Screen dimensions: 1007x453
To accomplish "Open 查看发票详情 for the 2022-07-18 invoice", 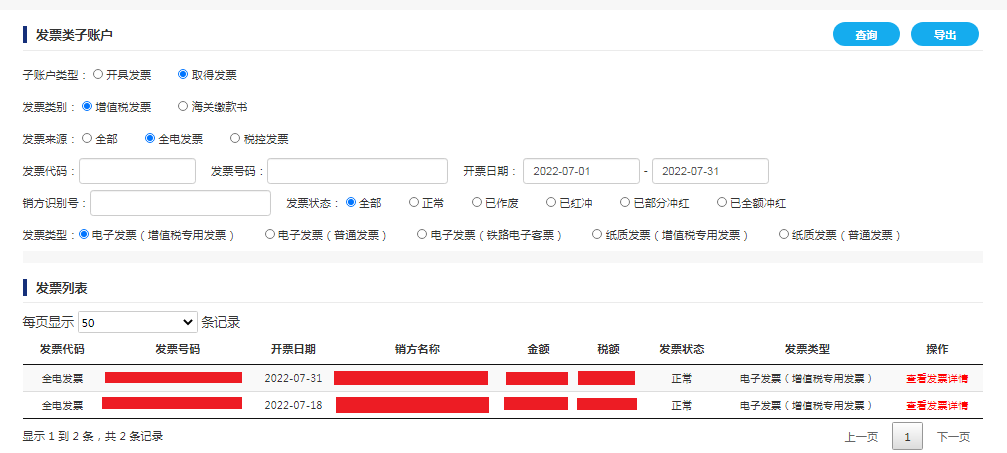I will point(936,405).
